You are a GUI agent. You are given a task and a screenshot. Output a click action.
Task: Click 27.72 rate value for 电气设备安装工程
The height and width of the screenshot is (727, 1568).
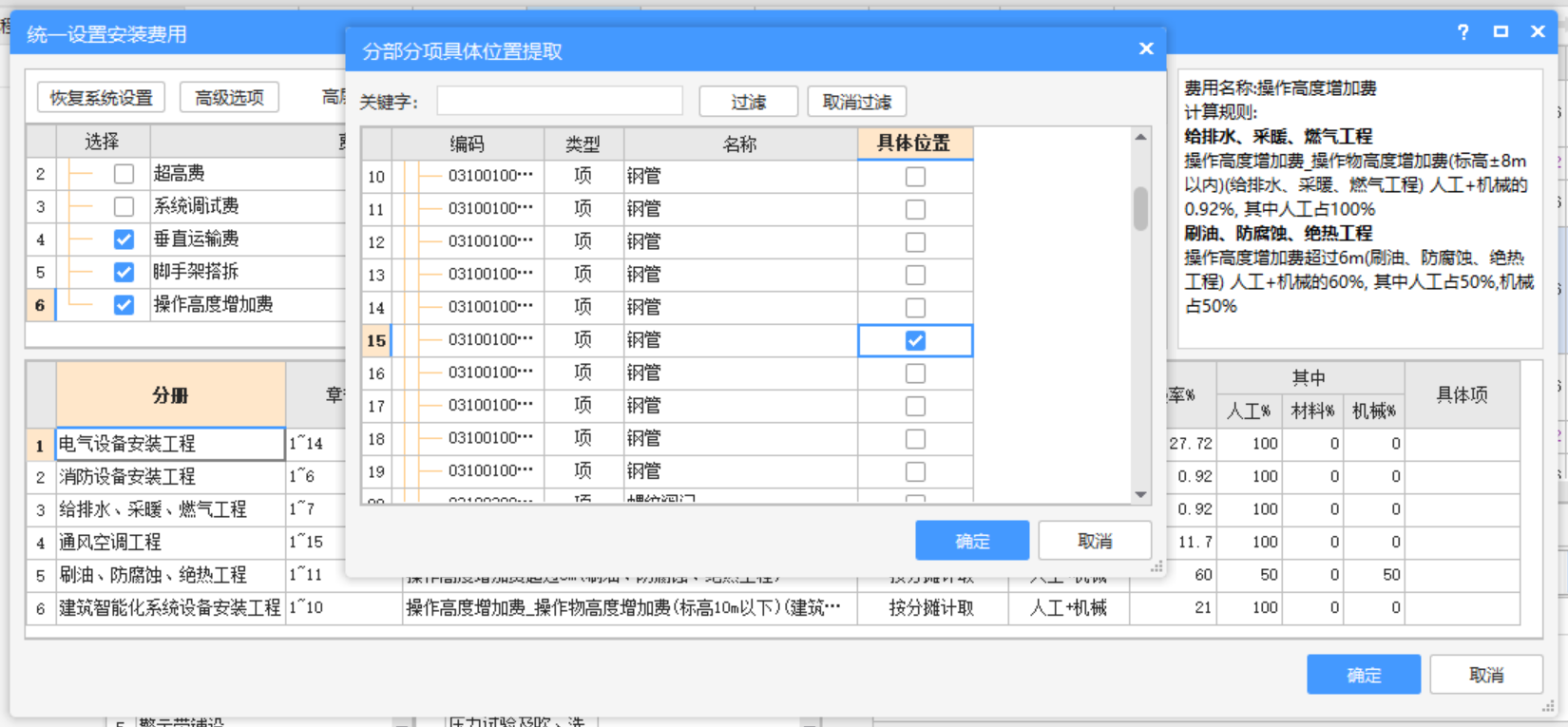(1191, 444)
